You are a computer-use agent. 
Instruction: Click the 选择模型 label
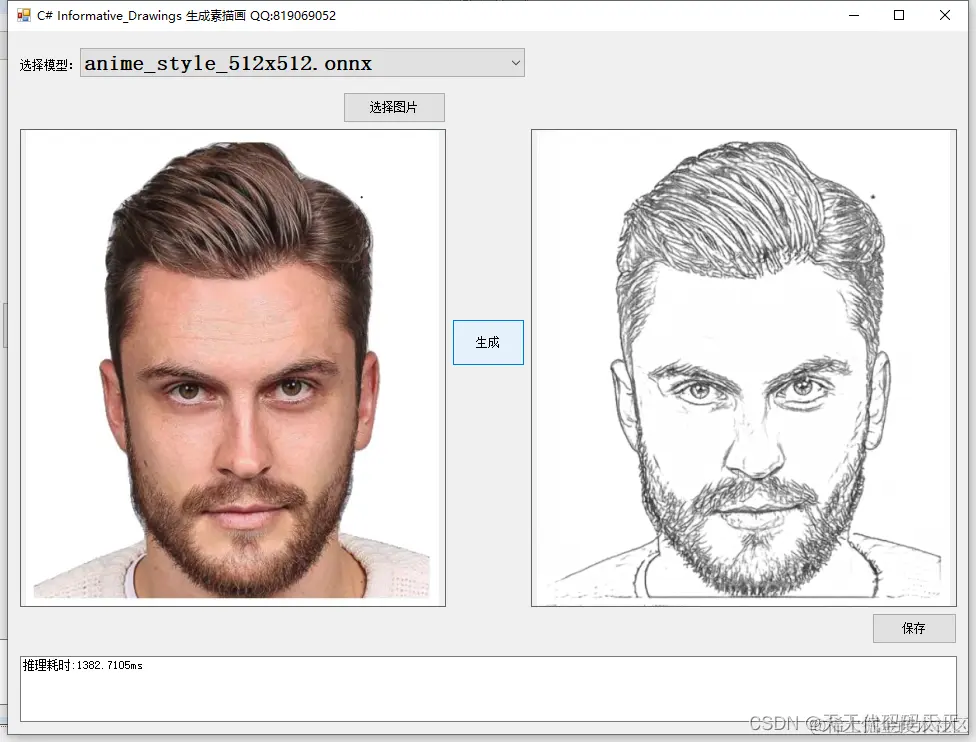pyautogui.click(x=46, y=65)
